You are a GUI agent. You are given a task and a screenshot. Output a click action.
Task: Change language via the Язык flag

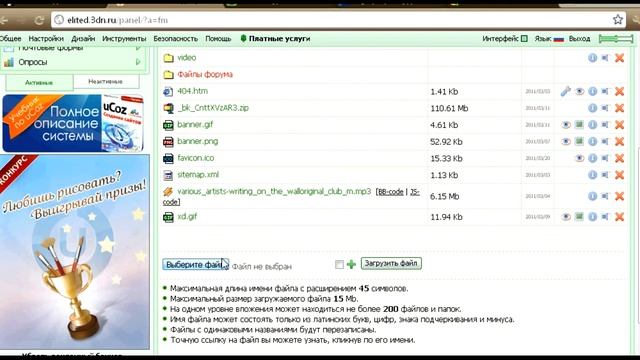[x=559, y=39]
